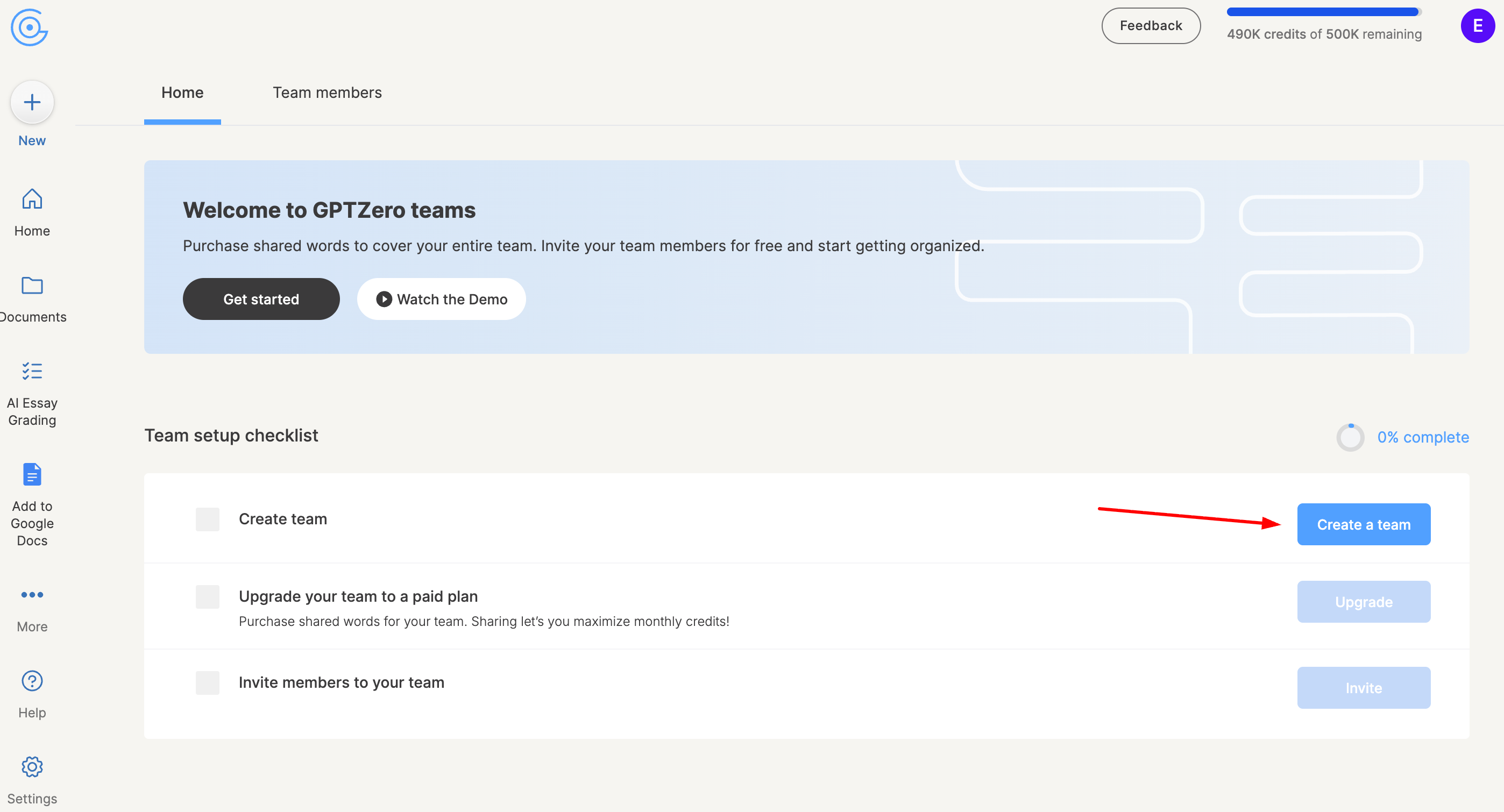Switch to the Team members tab

pyautogui.click(x=327, y=93)
